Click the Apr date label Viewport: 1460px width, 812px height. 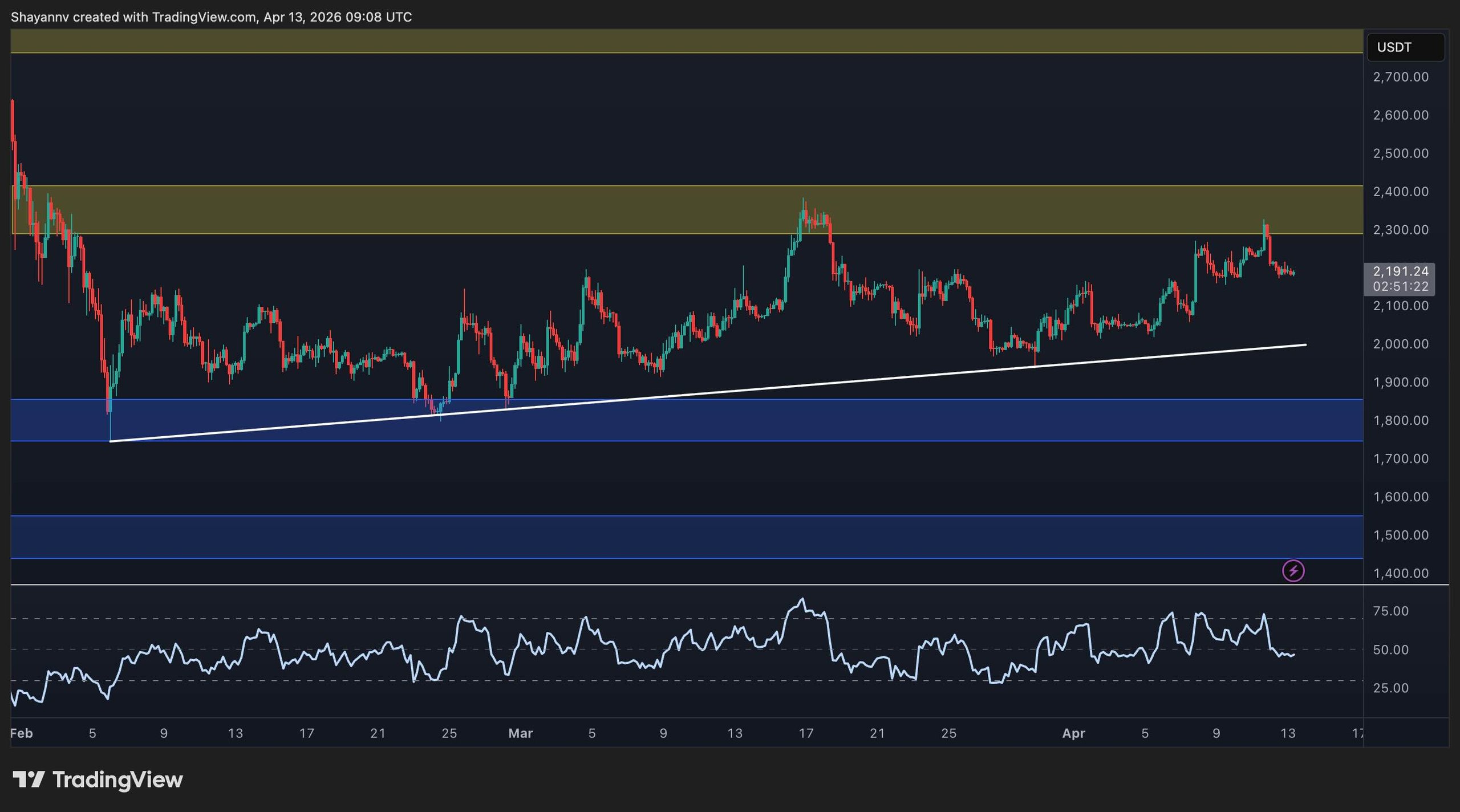point(1073,733)
